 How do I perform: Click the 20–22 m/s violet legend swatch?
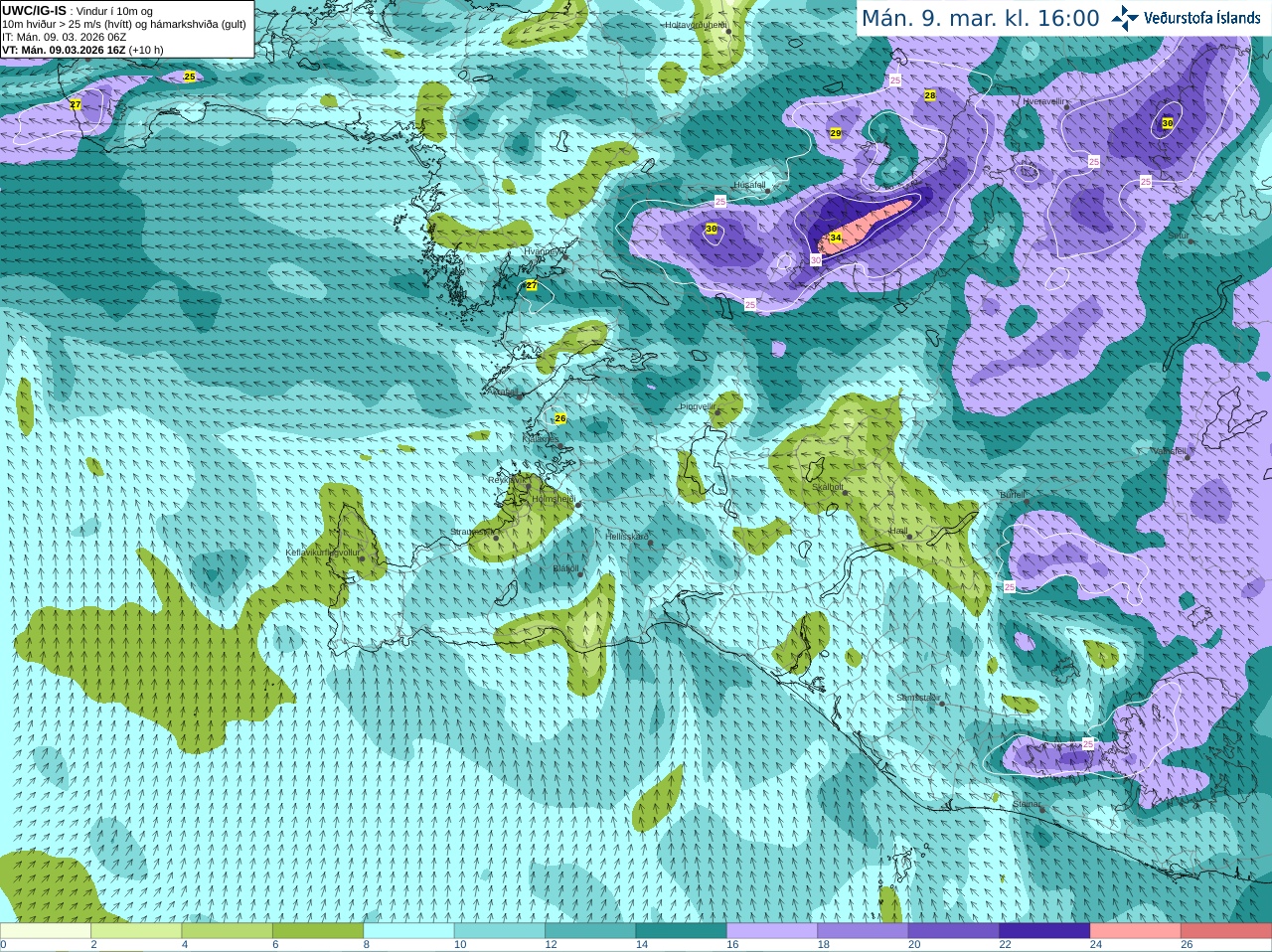tap(954, 930)
